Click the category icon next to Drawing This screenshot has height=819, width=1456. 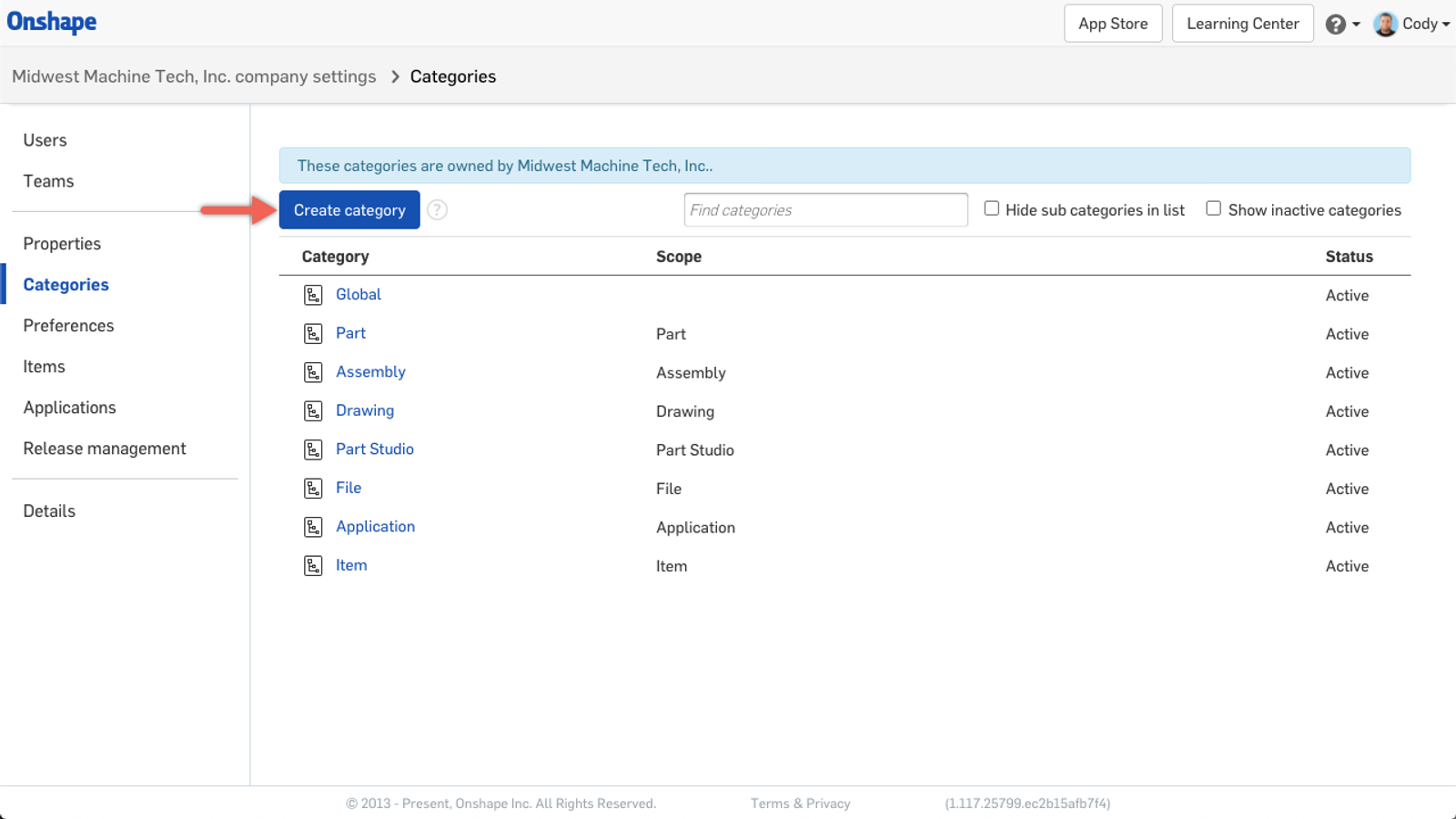click(x=313, y=410)
